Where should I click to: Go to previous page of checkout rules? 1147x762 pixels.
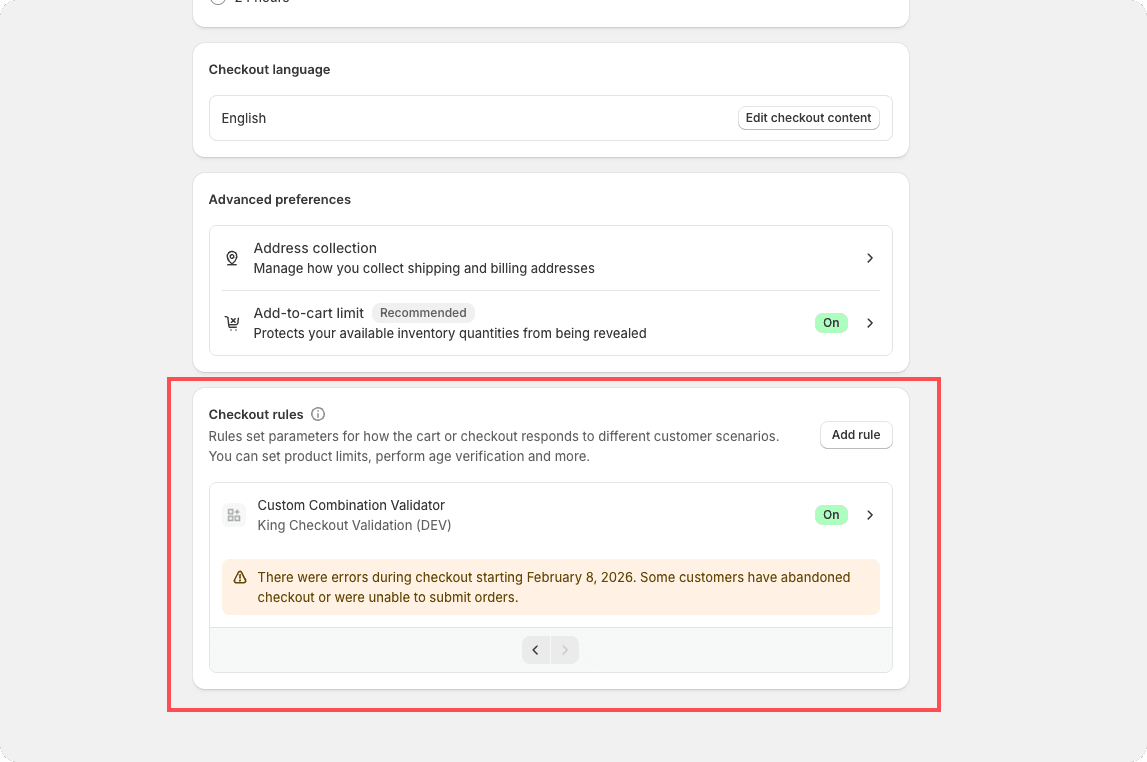(x=536, y=650)
